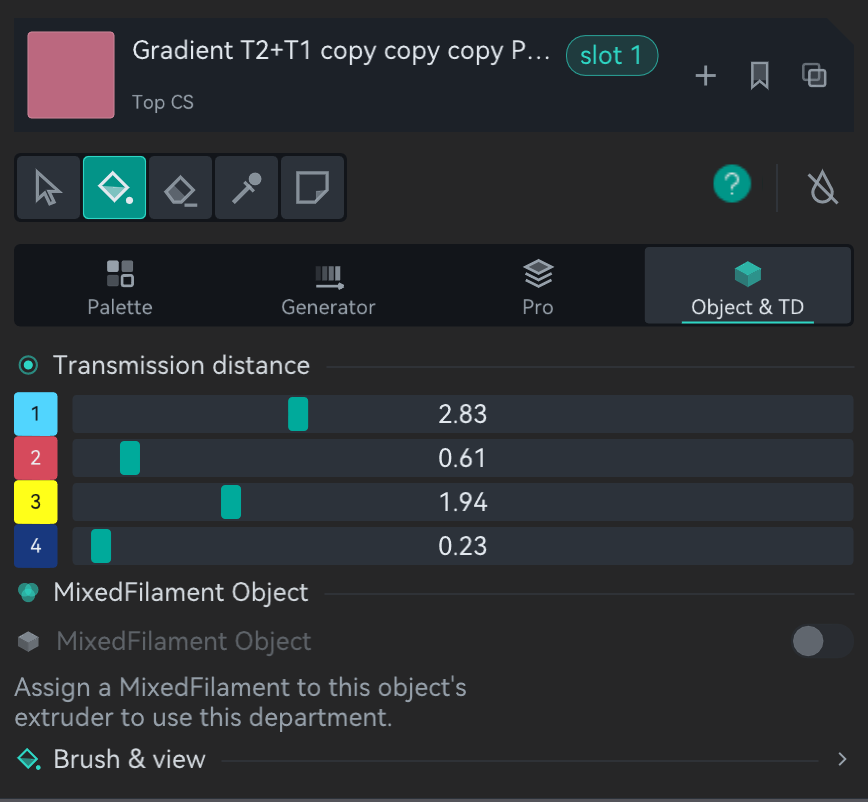
Task: Click the gray cube MixedFilament icon
Action: click(x=28, y=641)
